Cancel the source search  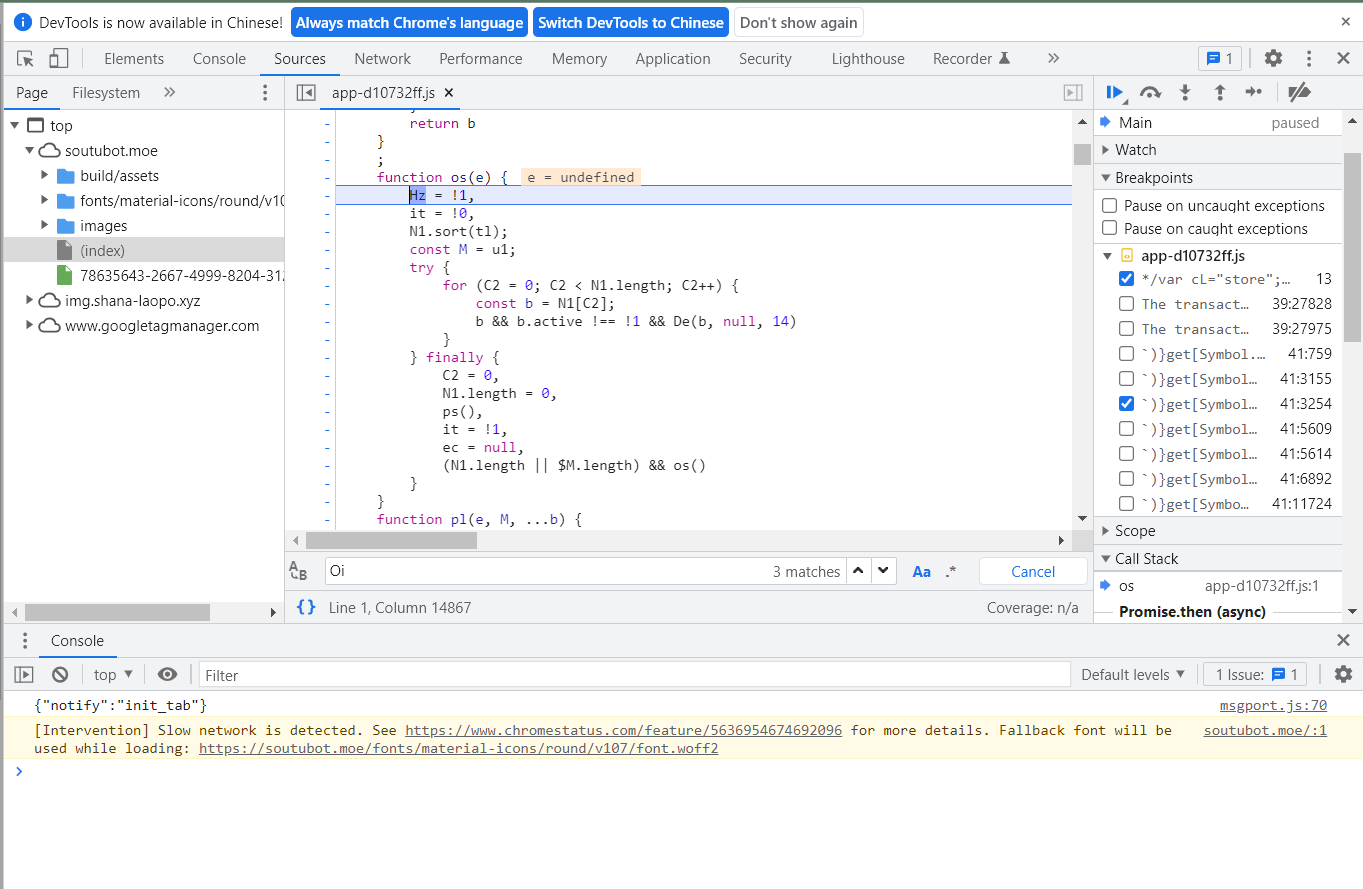[x=1033, y=572]
